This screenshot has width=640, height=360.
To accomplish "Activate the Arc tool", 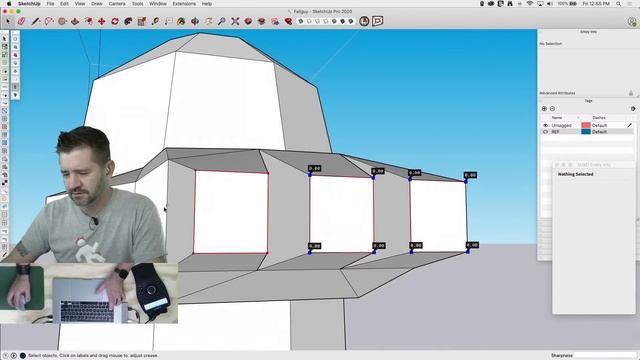I will click(49, 21).
